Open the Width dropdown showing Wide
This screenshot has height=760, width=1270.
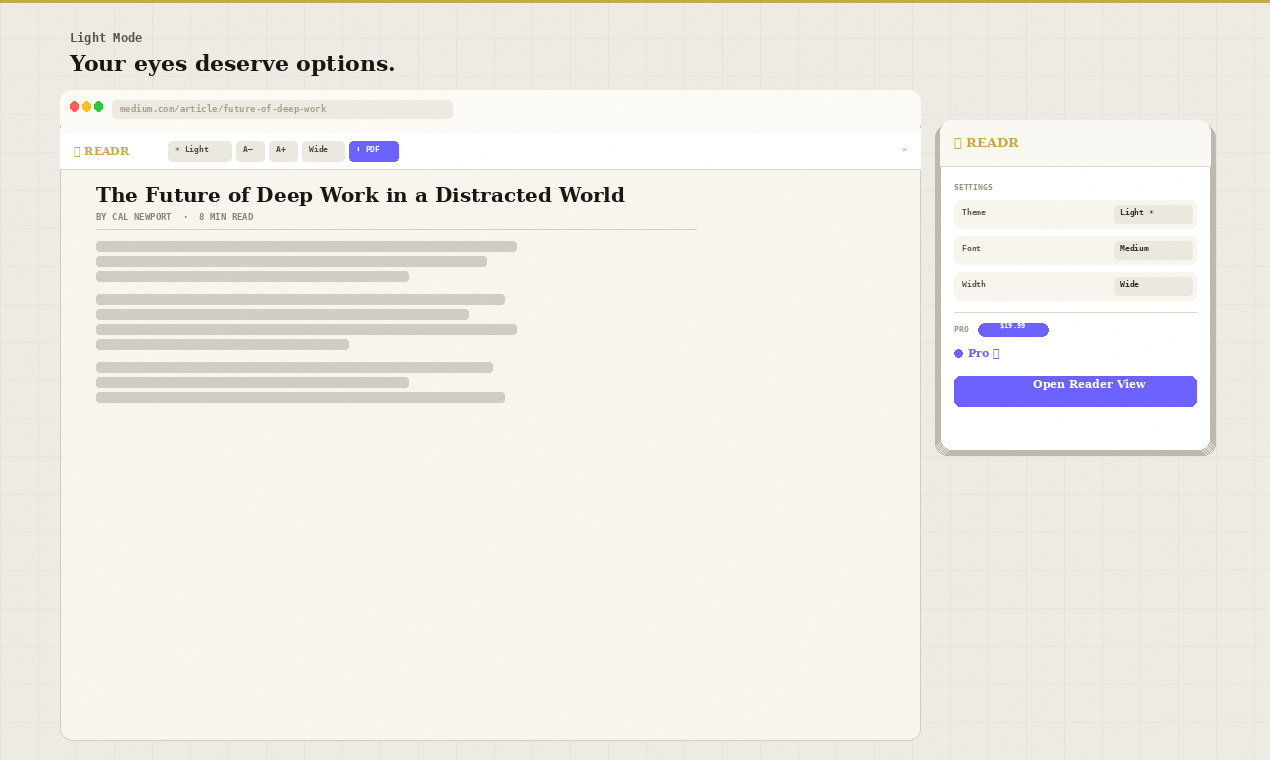pyautogui.click(x=1154, y=286)
